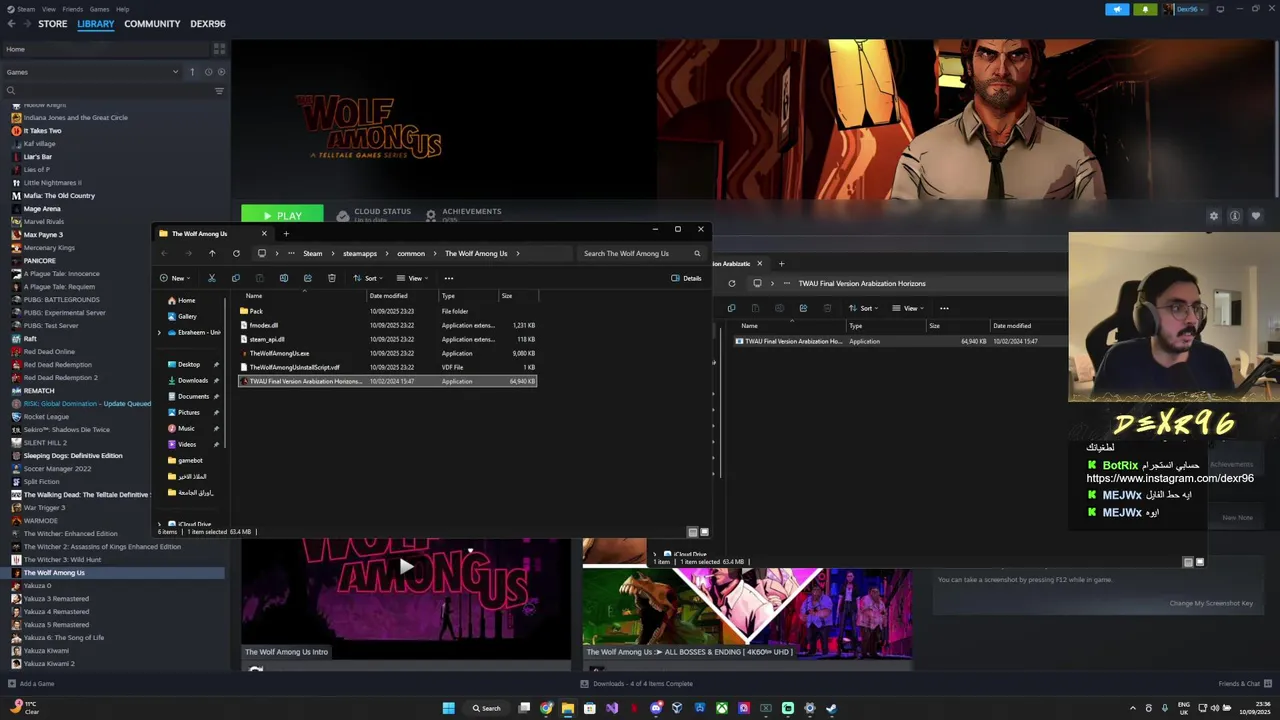Click the Explorer Up arrow in front window
The height and width of the screenshot is (720, 1280).
coord(212,253)
